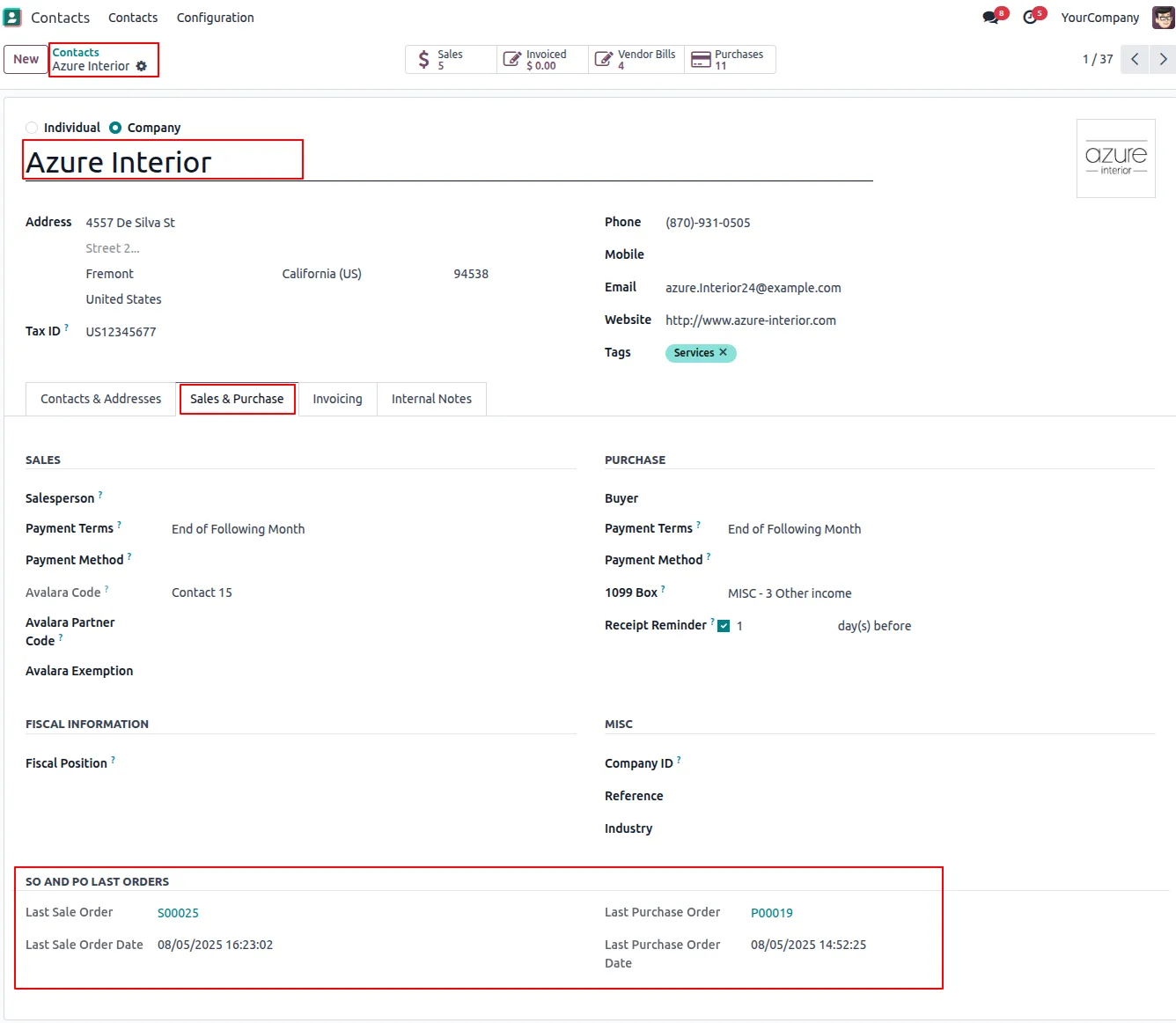Click the New button
Image resolution: width=1176 pixels, height=1023 pixels.
tap(26, 59)
